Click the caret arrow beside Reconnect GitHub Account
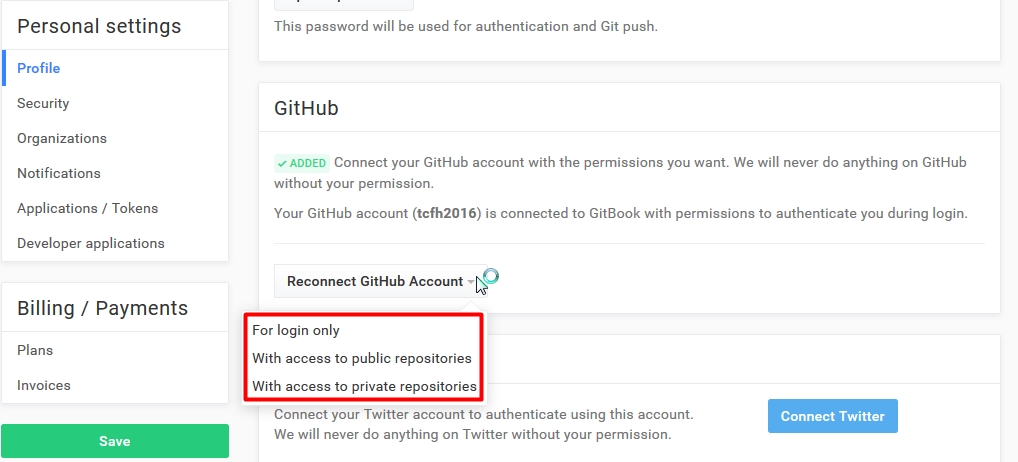Image resolution: width=1018 pixels, height=462 pixels. click(x=471, y=282)
